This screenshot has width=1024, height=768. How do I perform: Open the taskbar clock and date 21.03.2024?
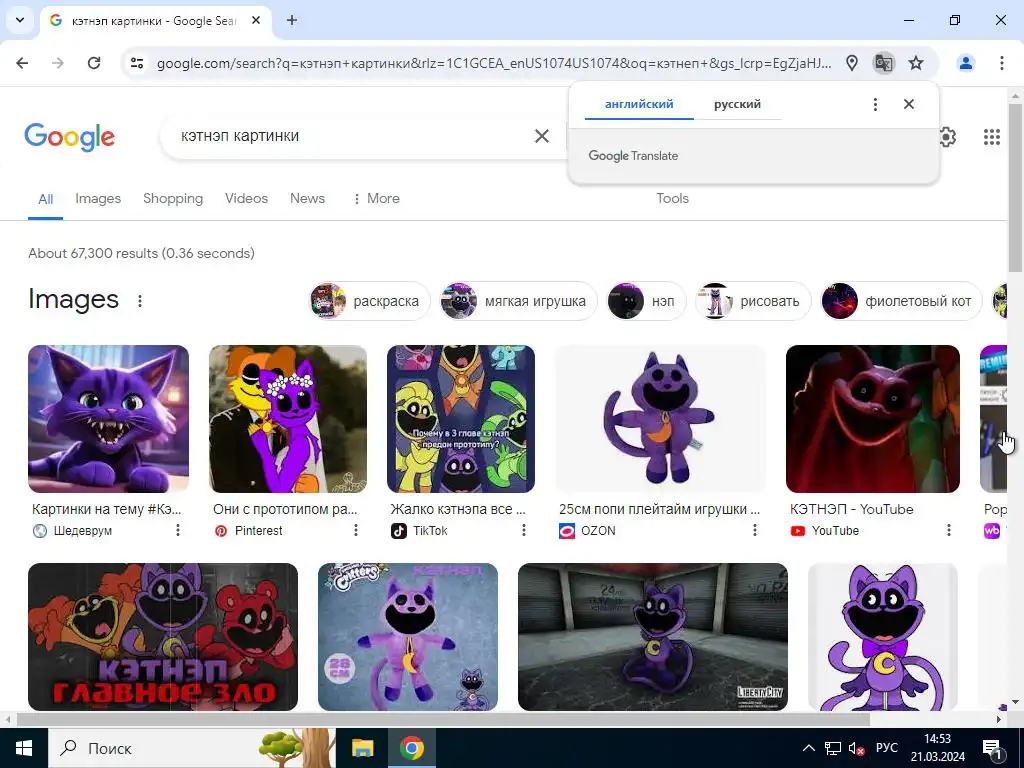point(938,748)
